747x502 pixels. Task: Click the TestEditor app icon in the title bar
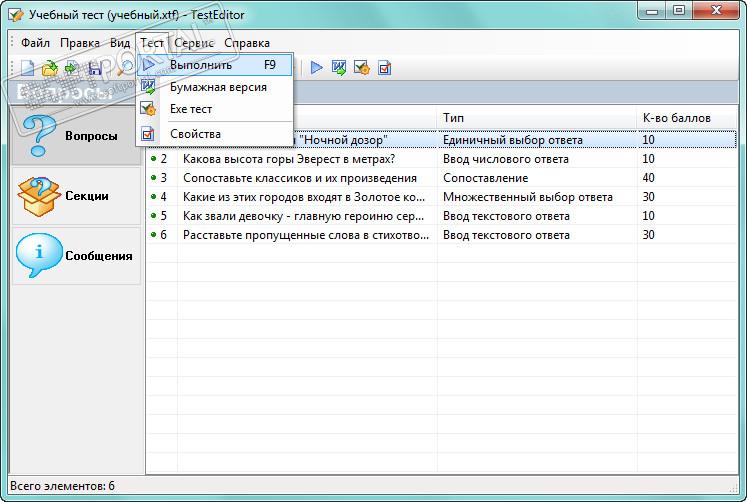pyautogui.click(x=15, y=14)
